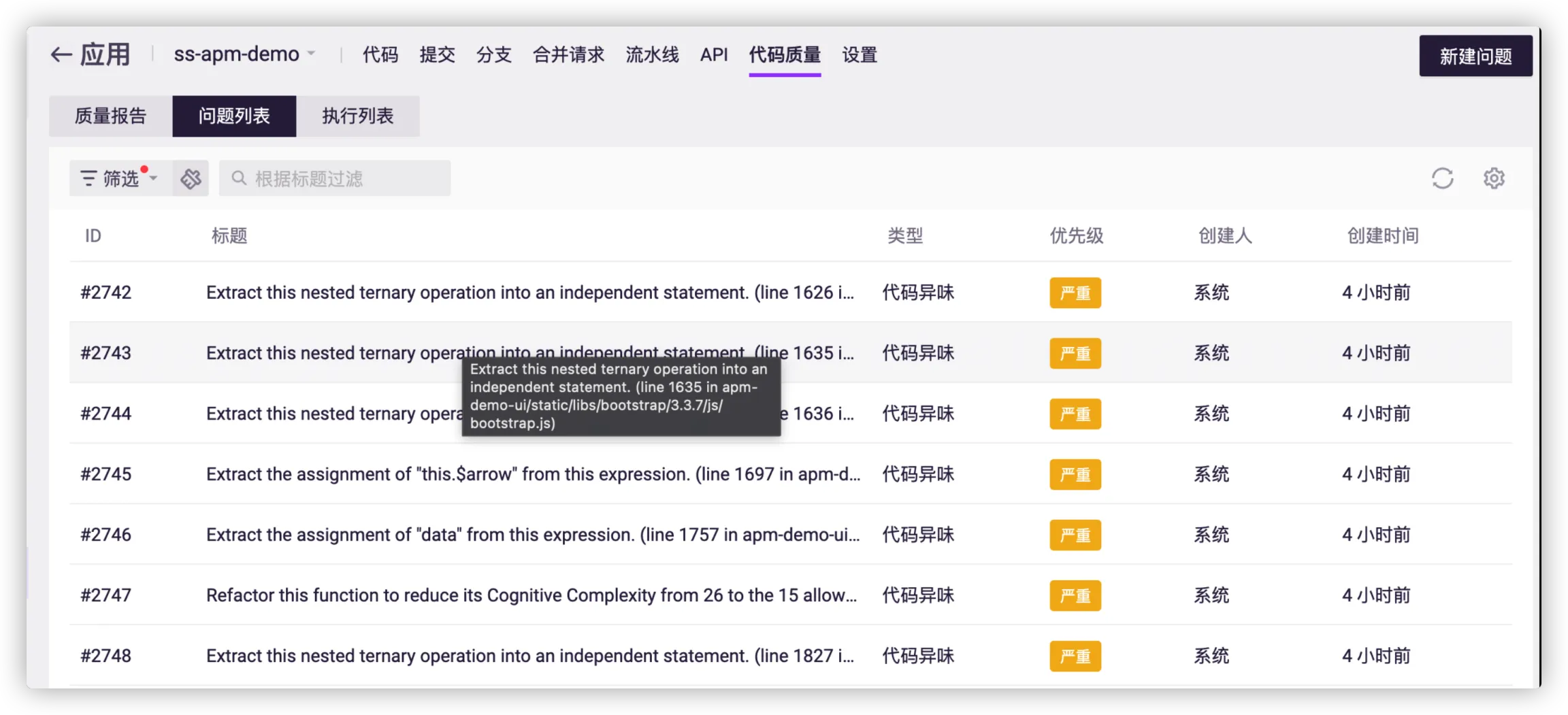Open the 筛选 filter dropdown arrow
This screenshot has height=715, width=1568.
[x=154, y=179]
